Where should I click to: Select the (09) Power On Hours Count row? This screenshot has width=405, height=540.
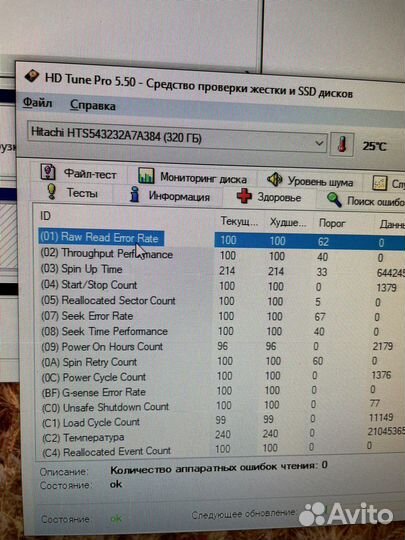coord(222,346)
